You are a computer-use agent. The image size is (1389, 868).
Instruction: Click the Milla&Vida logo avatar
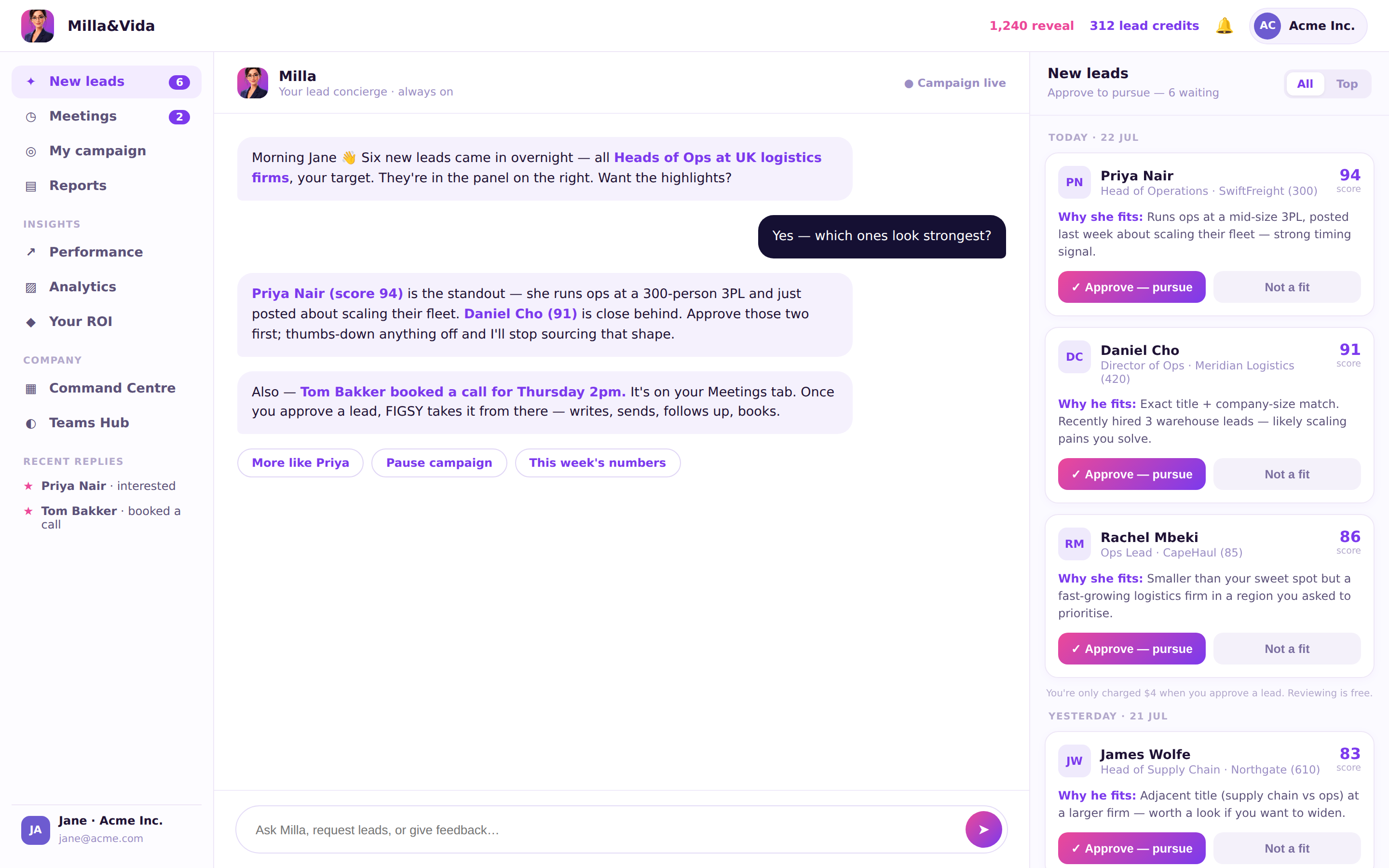click(x=37, y=26)
